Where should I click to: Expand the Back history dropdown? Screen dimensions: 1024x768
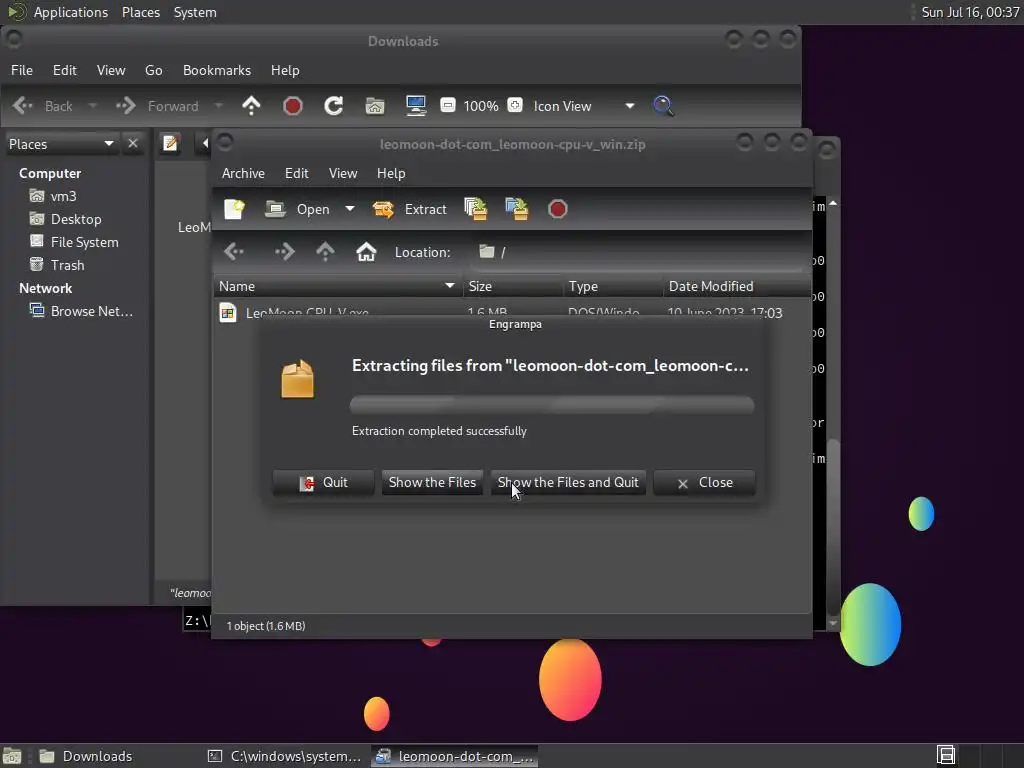point(92,106)
